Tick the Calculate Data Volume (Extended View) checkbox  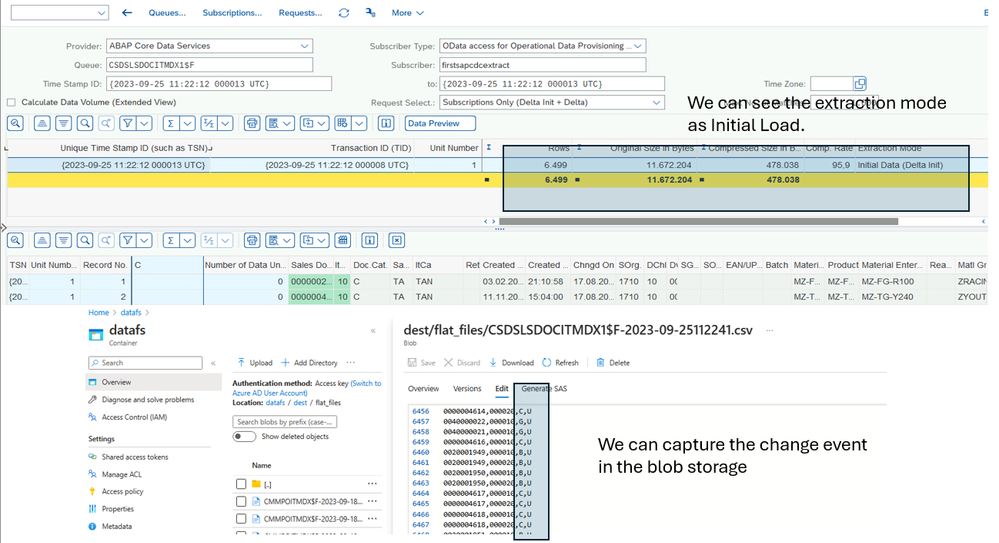click(x=11, y=102)
